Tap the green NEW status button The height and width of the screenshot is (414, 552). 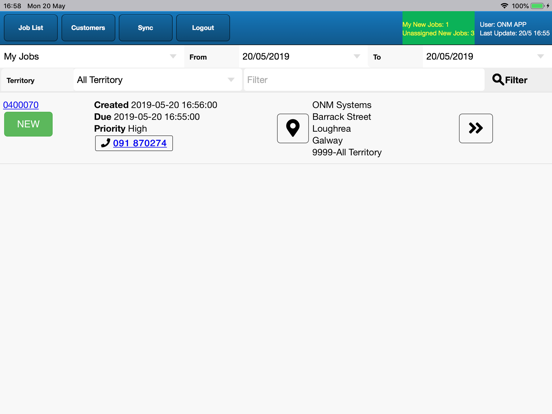[x=29, y=124]
